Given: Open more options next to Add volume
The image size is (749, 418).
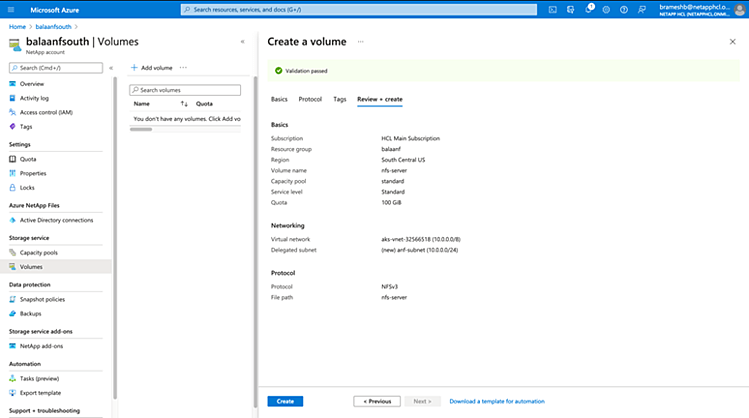Looking at the screenshot, I should point(184,67).
